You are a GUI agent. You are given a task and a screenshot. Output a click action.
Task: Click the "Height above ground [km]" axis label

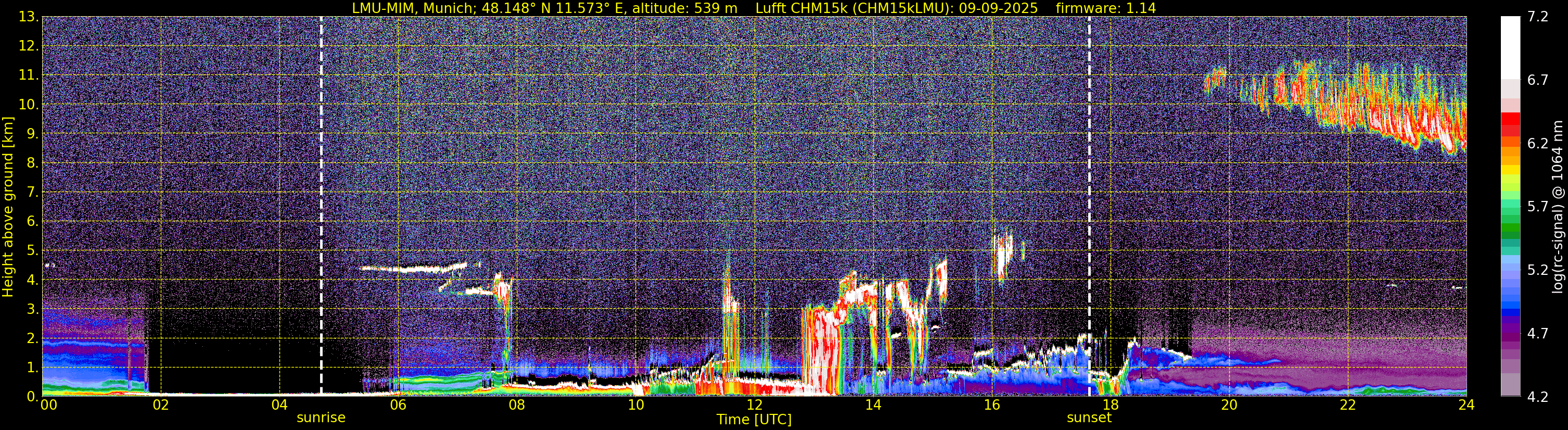(8, 207)
